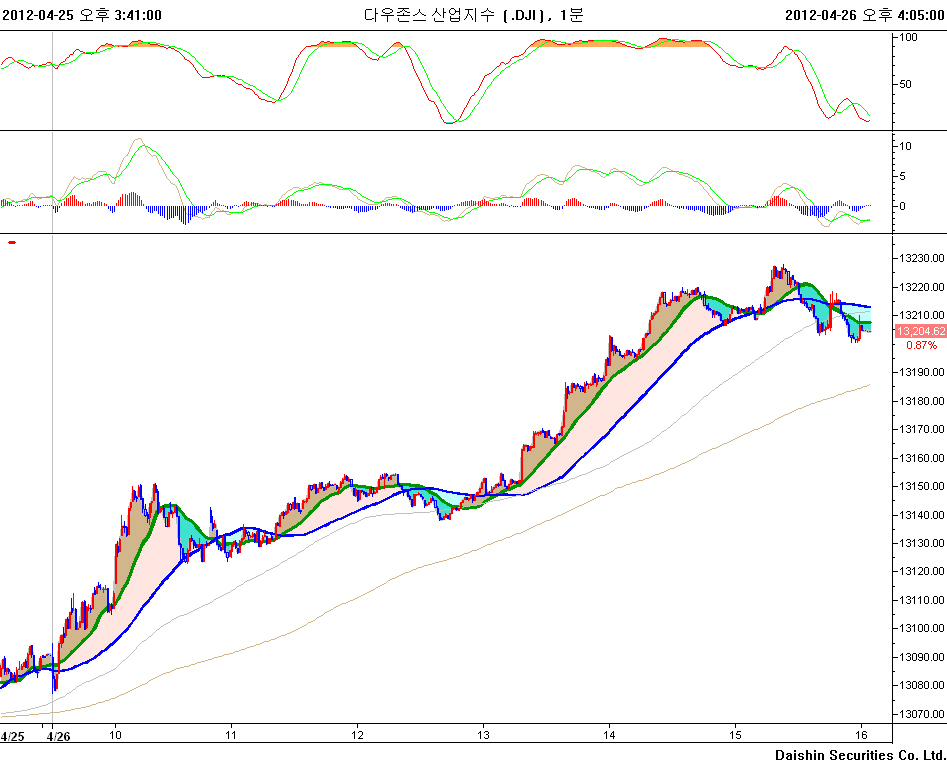Click the 10 level on MACD scale
This screenshot has width=947, height=767.
click(906, 145)
